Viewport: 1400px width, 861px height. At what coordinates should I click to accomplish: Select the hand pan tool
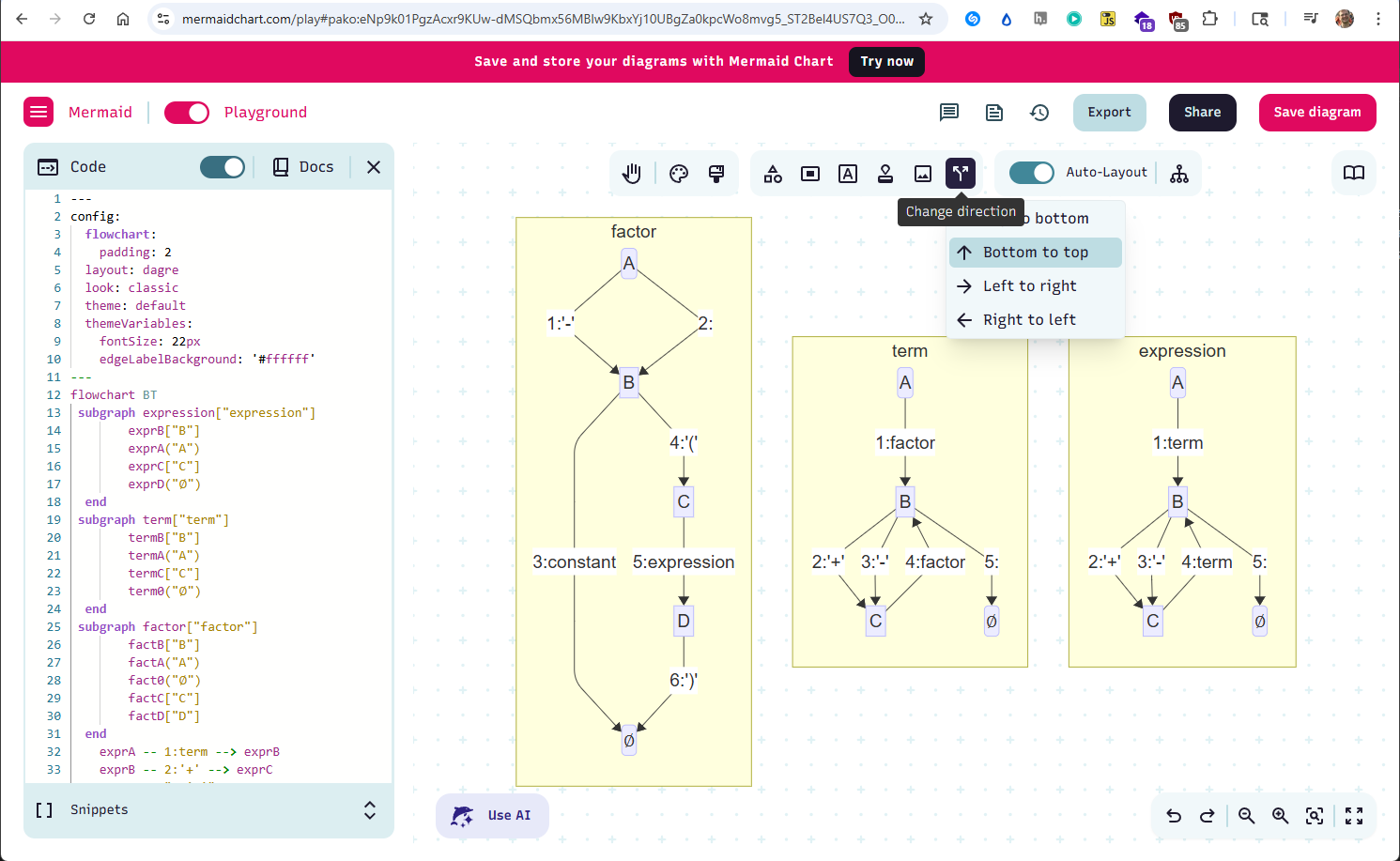631,173
